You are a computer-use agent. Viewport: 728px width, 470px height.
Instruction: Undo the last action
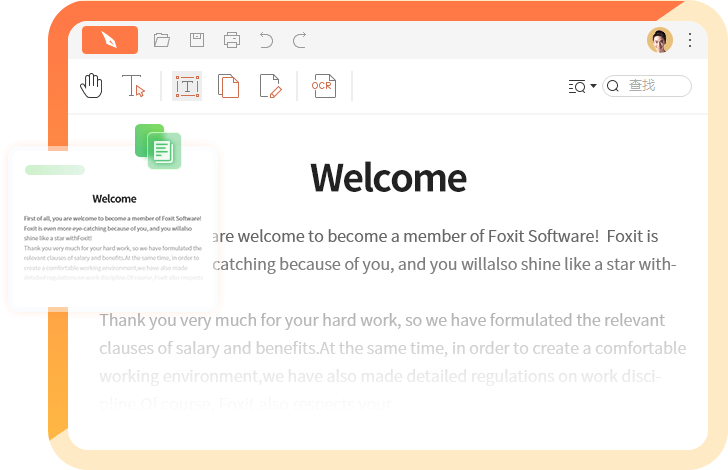[x=266, y=40]
